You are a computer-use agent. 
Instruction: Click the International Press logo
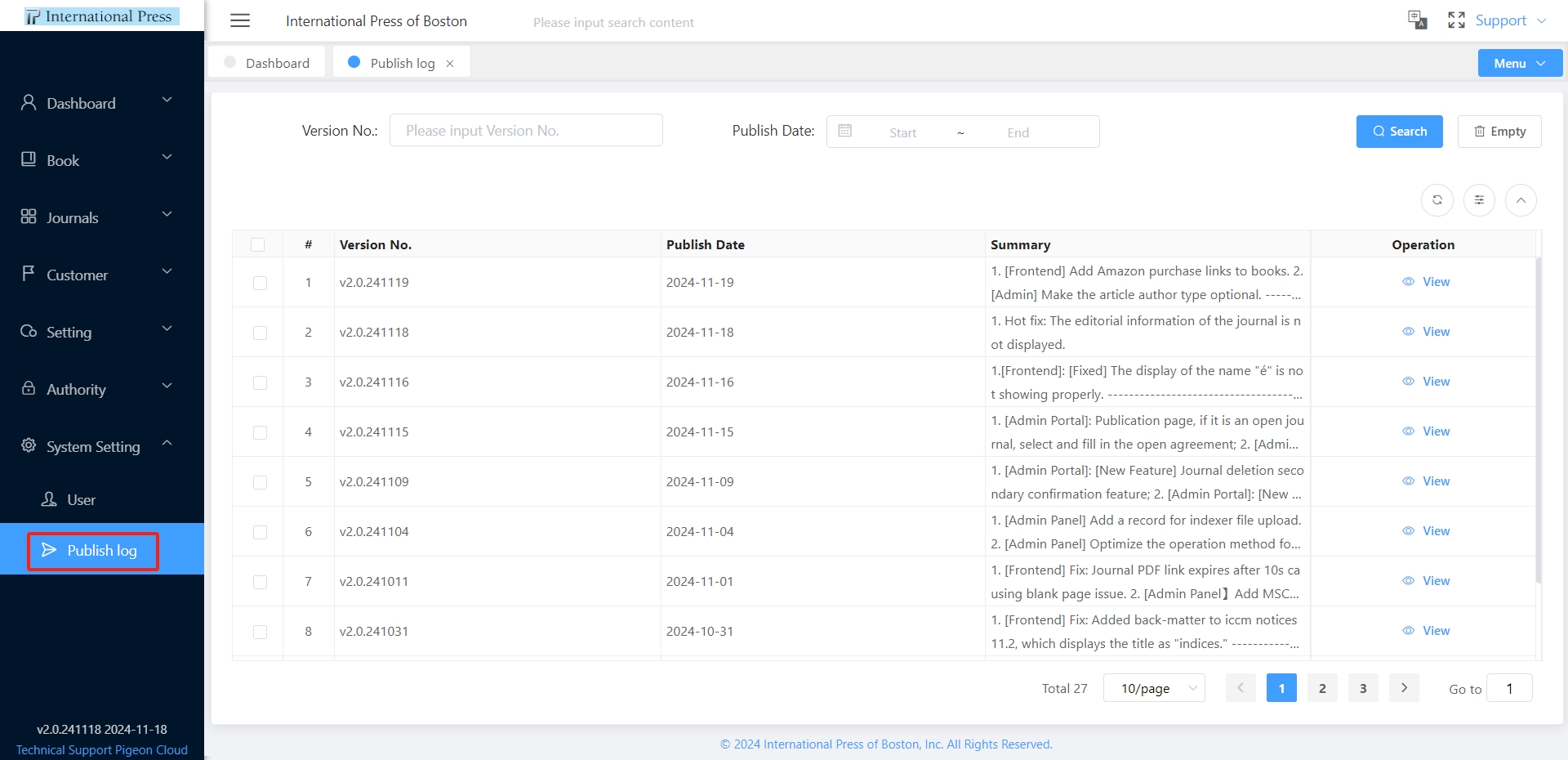[x=102, y=16]
